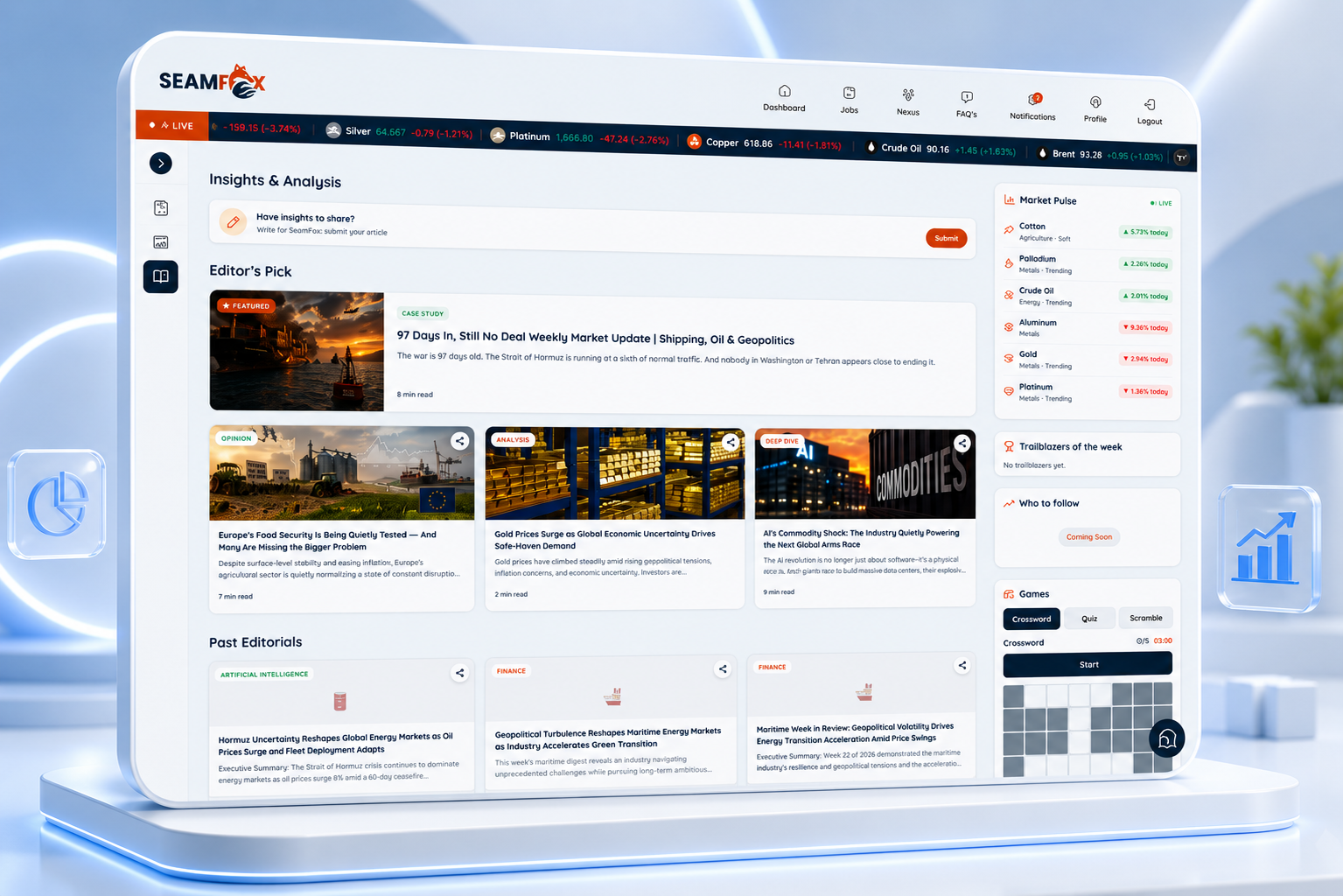The height and width of the screenshot is (896, 1343).
Task: Click the round icon at ticker's right end
Action: [x=1182, y=157]
